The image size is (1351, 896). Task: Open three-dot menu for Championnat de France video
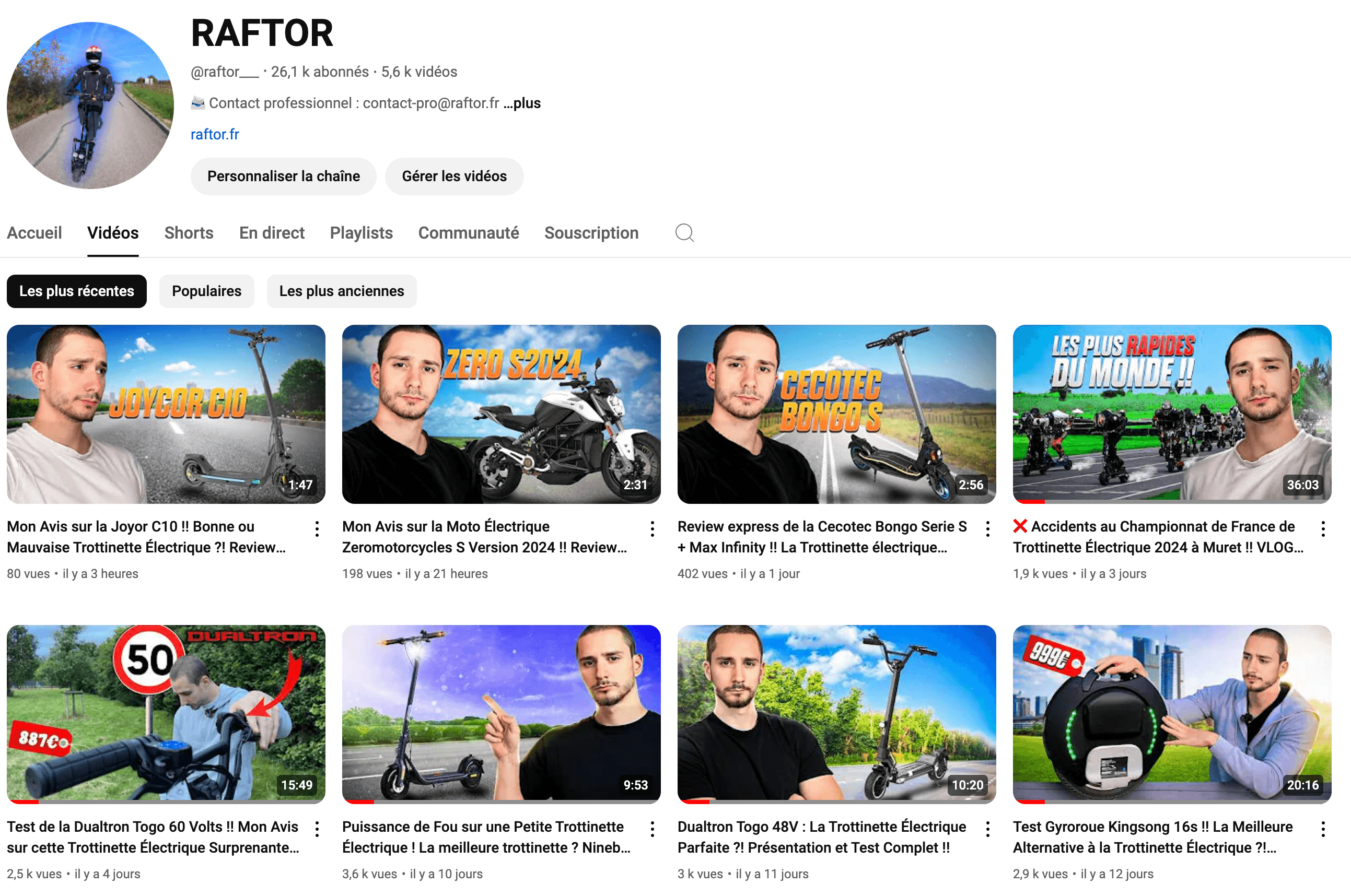pyautogui.click(x=1322, y=528)
